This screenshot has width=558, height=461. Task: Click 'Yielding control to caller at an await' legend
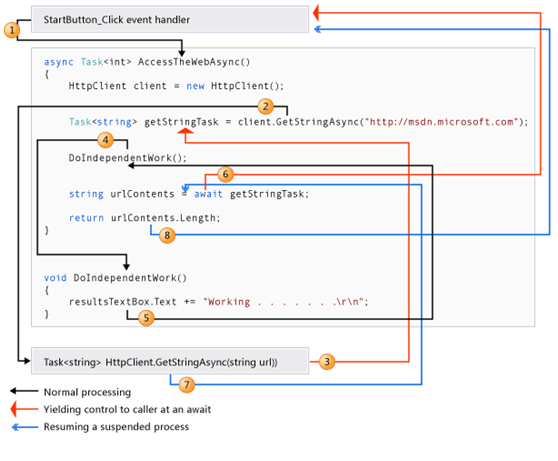point(127,409)
